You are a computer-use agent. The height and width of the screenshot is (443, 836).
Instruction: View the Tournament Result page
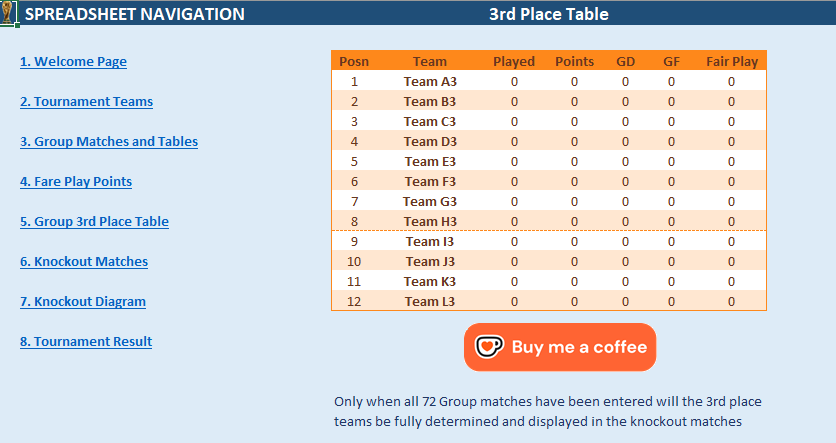(85, 341)
